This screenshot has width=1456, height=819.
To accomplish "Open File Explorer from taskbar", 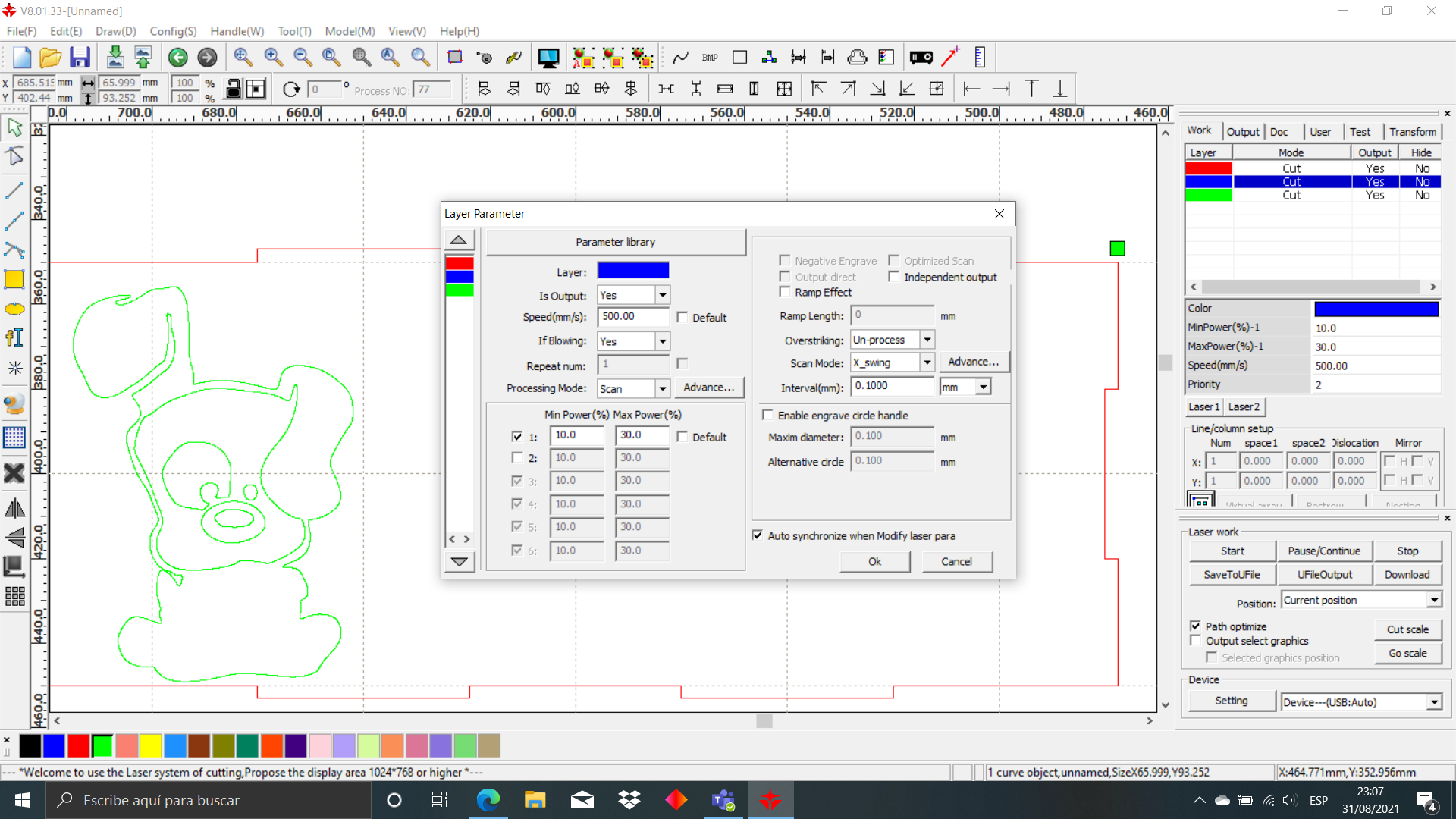I will 535,800.
